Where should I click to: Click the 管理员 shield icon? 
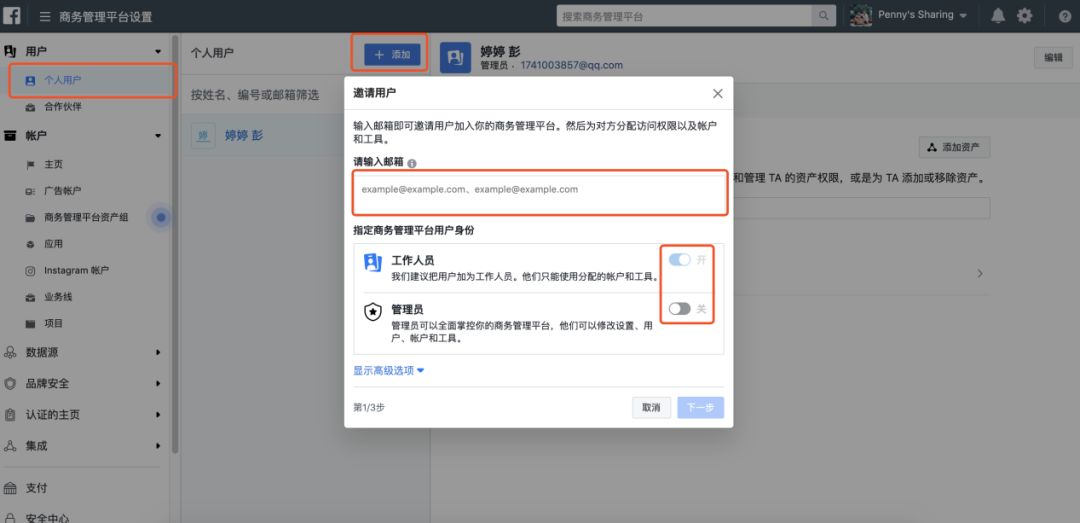pos(373,312)
